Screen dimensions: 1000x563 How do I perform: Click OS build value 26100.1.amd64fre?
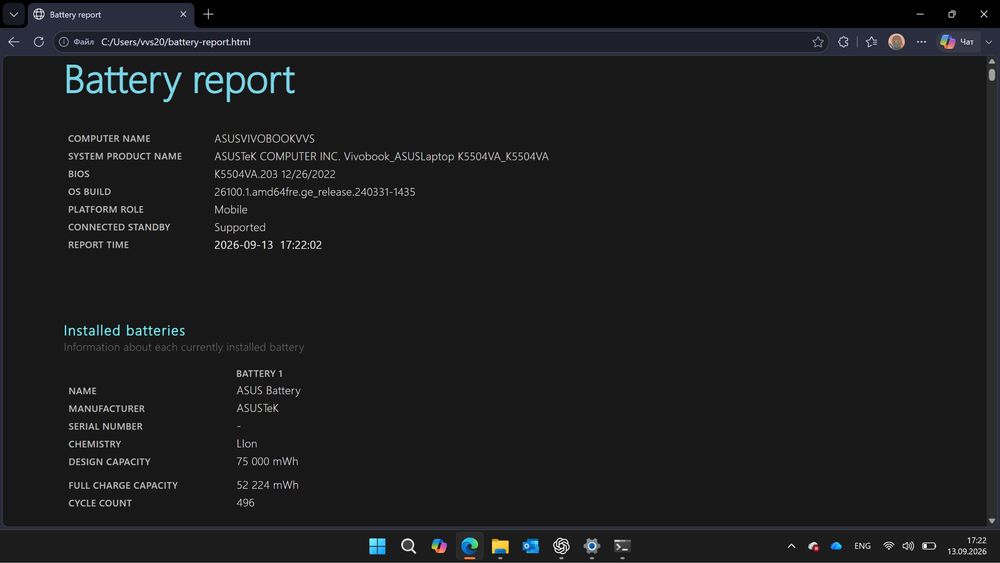(314, 192)
